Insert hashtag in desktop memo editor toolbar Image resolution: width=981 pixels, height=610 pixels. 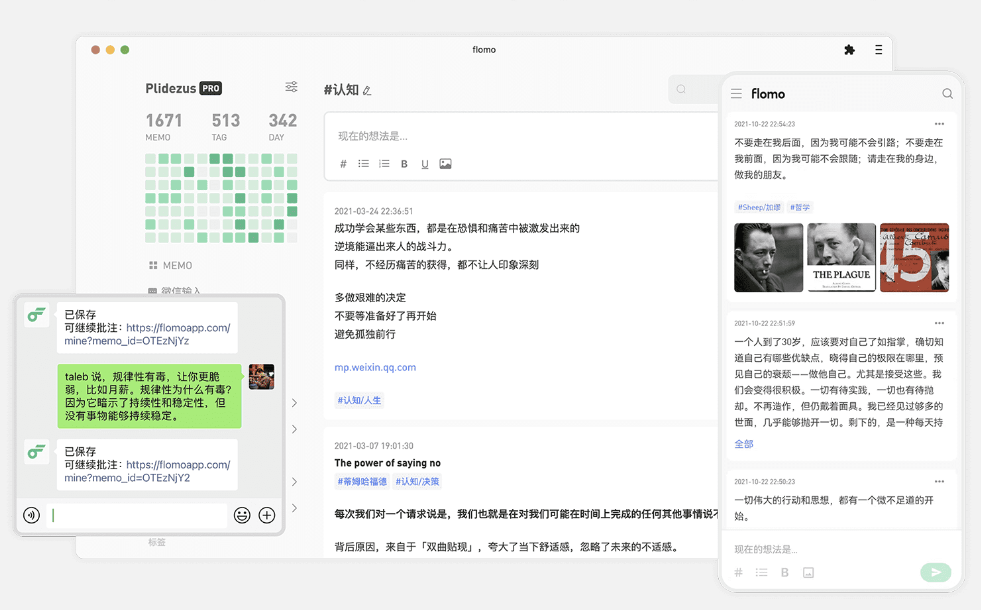[x=343, y=164]
